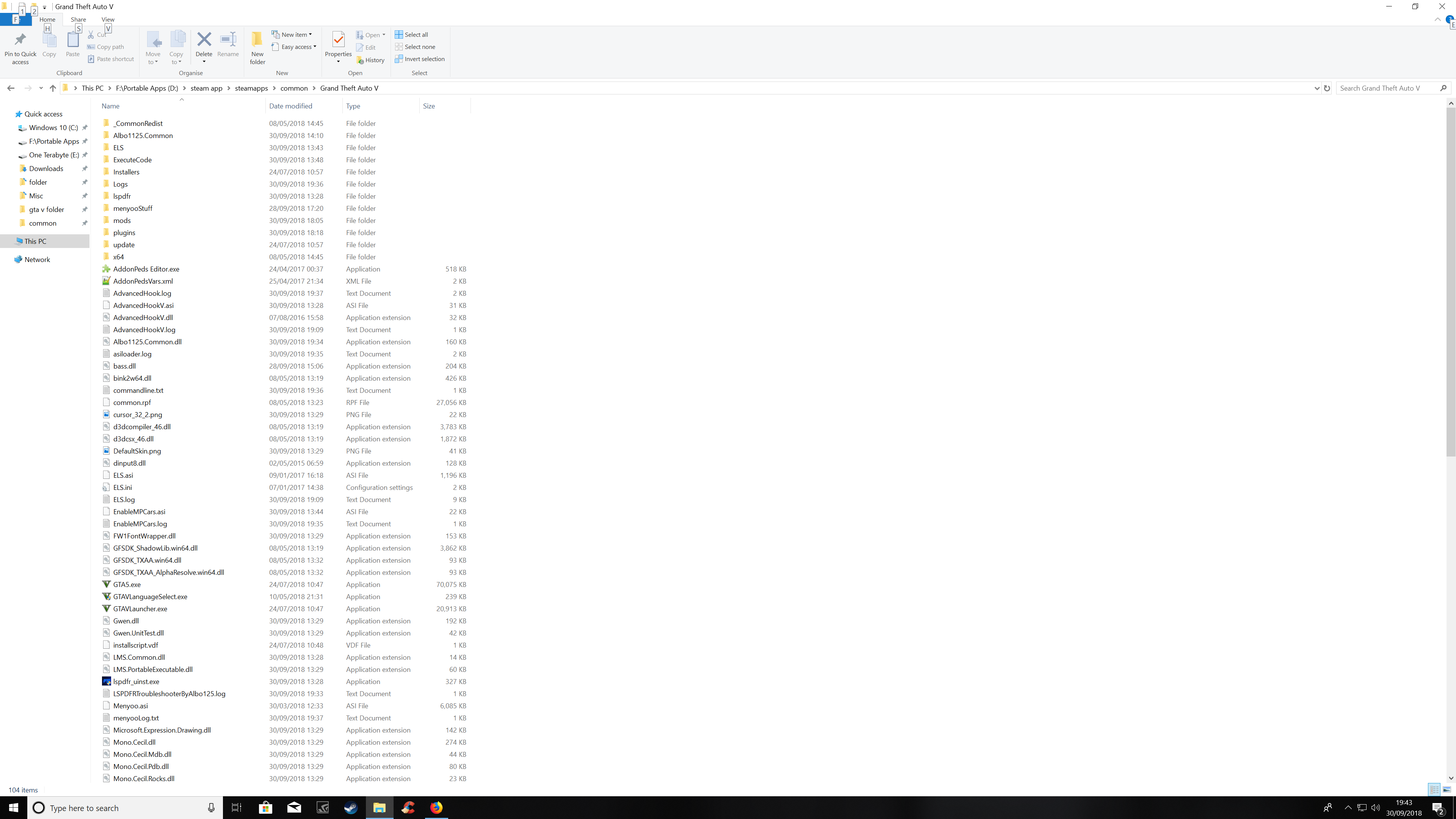Open the View ribbon tab

click(x=107, y=19)
